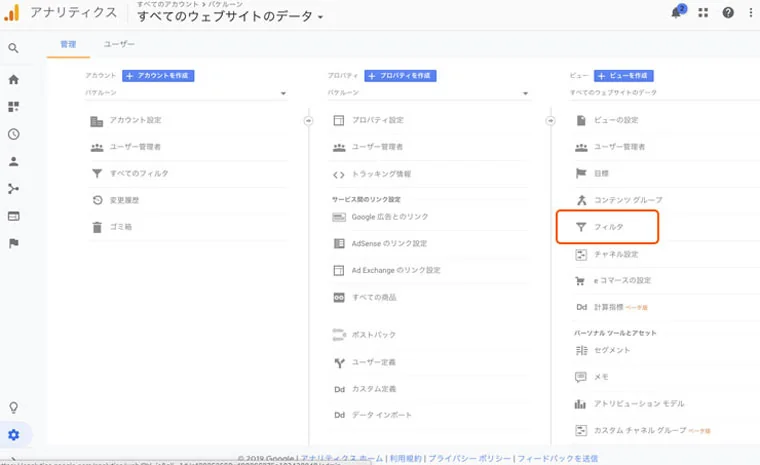The image size is (760, 465).
Task: Open the three-dot more options menu
Action: (751, 13)
